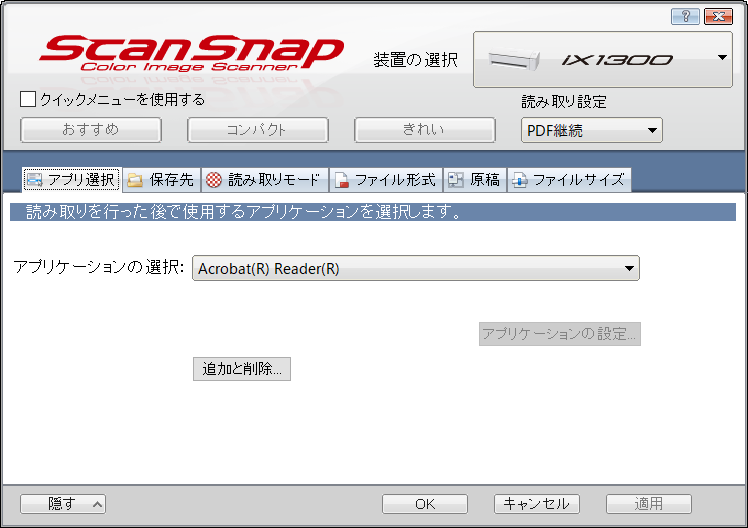Click the キャンセル button
The image size is (748, 528).
[x=537, y=504]
